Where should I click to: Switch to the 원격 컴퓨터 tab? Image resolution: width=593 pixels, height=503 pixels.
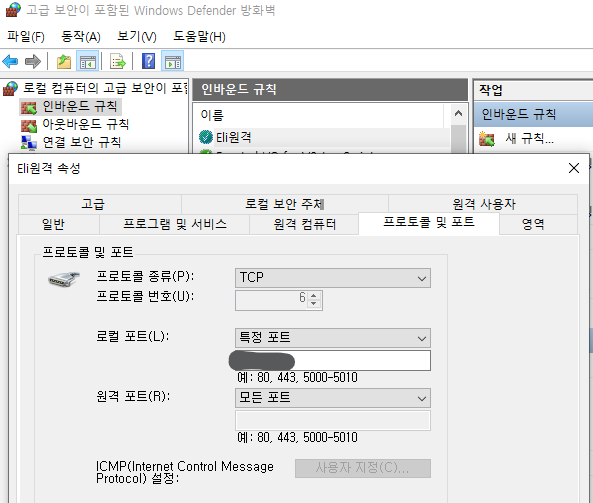[304, 224]
